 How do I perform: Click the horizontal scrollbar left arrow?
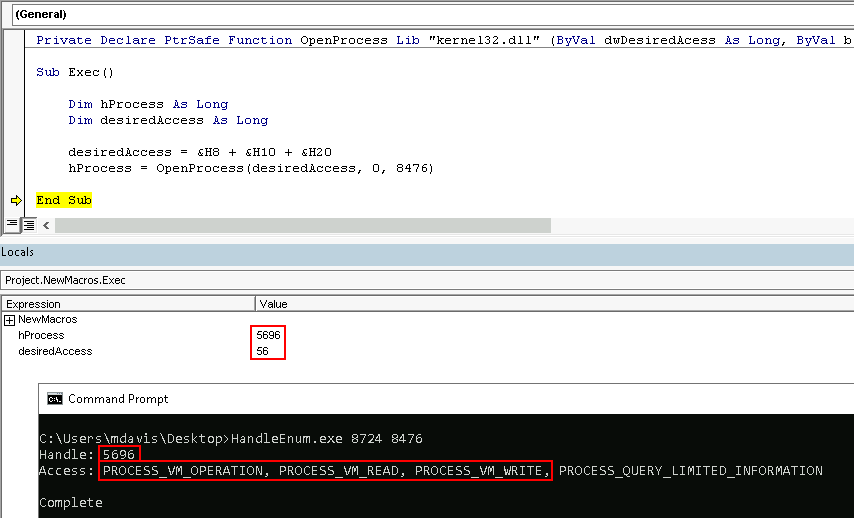(45, 225)
